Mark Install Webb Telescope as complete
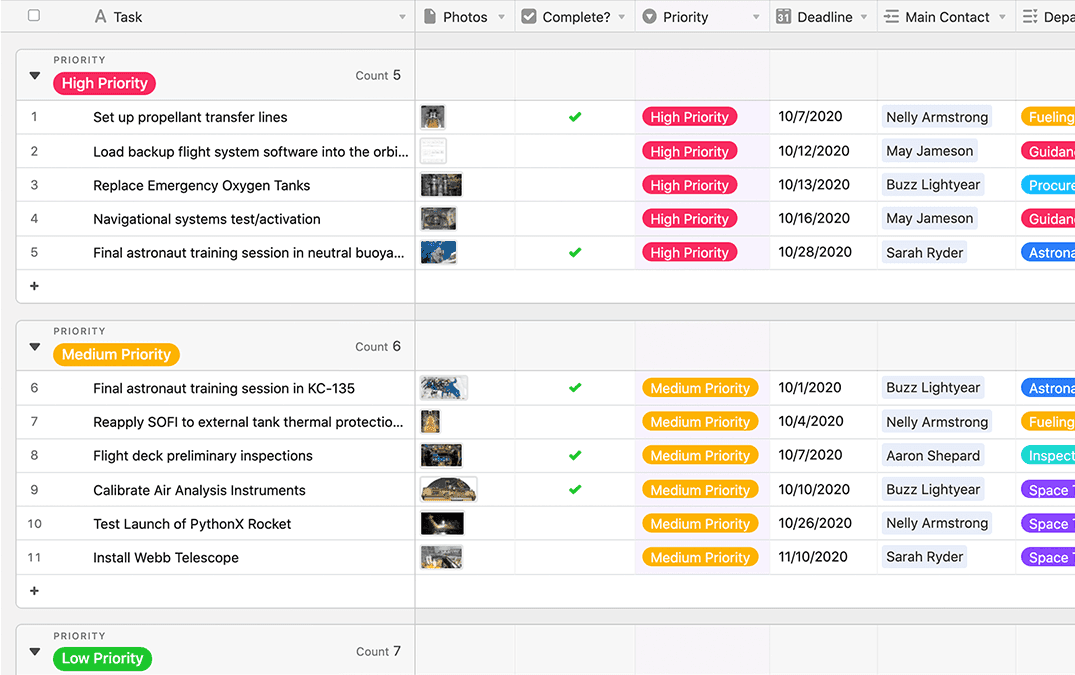This screenshot has height=675, width=1075. [x=574, y=557]
